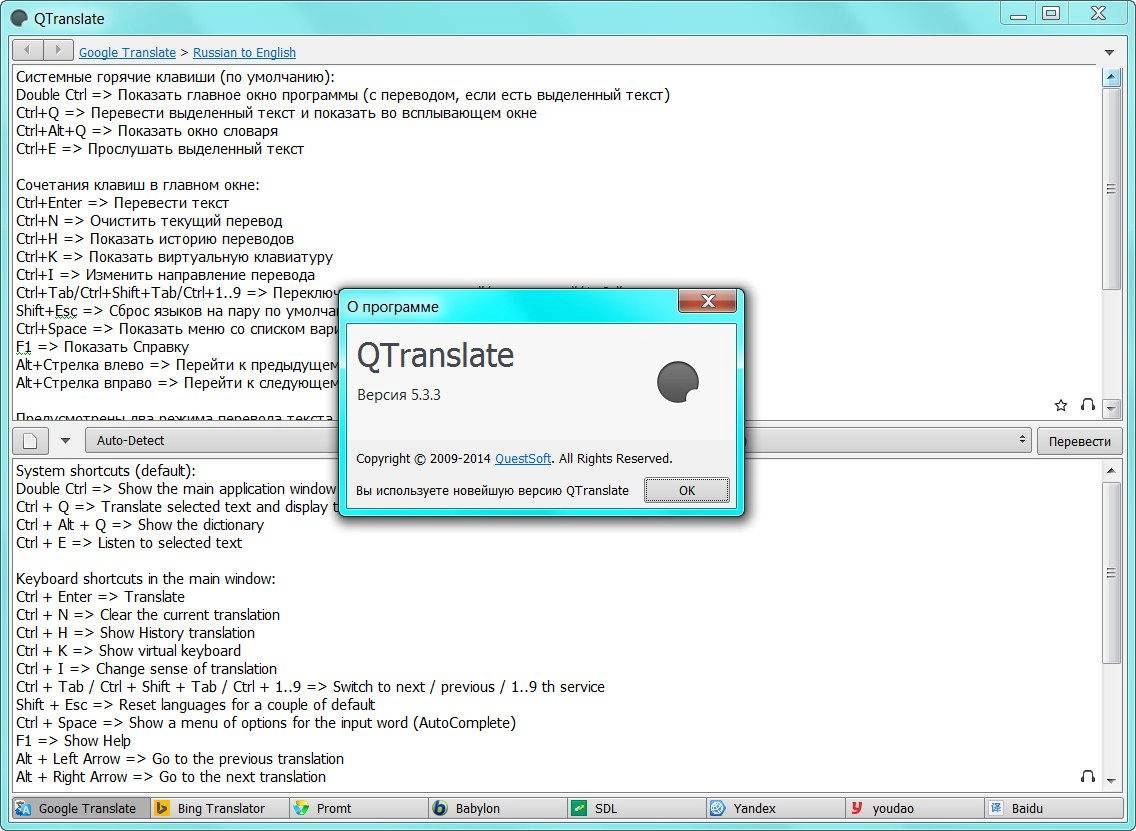Image resolution: width=1136 pixels, height=831 pixels.
Task: Click the line 'Ctrl + Enter => Translate'
Action: tap(100, 597)
